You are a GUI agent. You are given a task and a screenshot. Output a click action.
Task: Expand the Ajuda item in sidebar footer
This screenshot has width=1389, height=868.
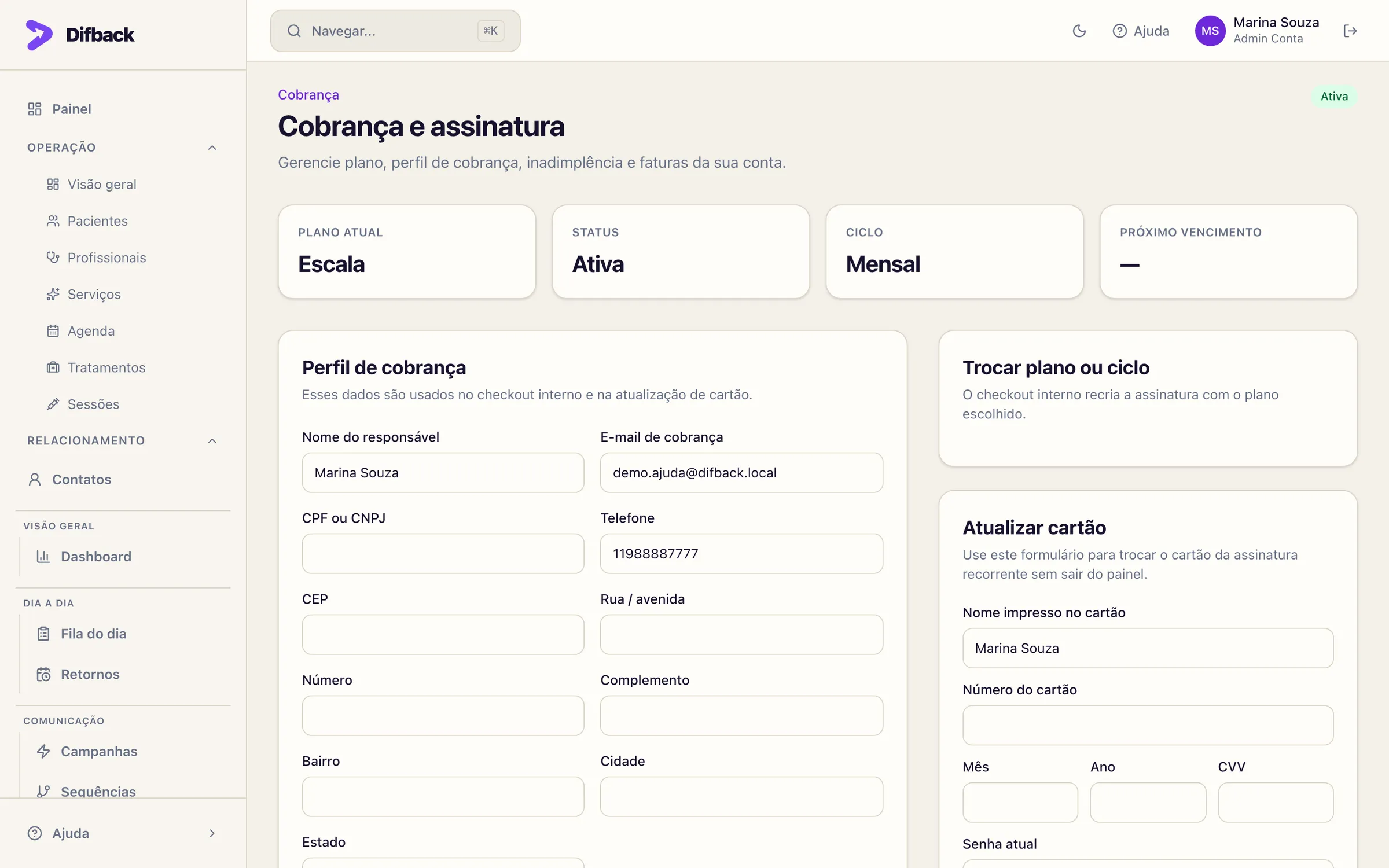pos(123,833)
